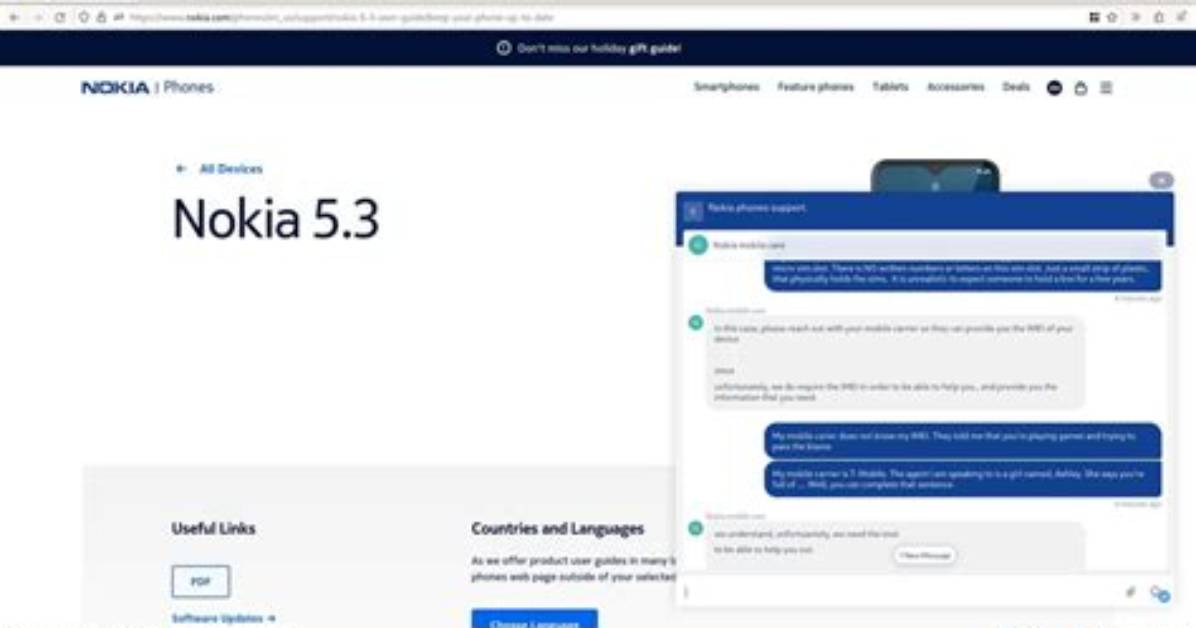1196x628 pixels.
Task: Open the shield tracking protection icon
Action: click(x=84, y=17)
